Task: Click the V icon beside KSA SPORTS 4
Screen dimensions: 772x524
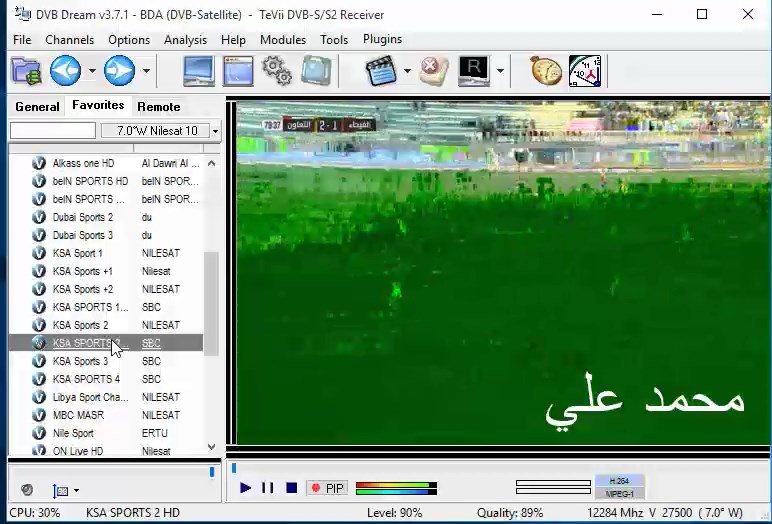Action: tap(39, 379)
